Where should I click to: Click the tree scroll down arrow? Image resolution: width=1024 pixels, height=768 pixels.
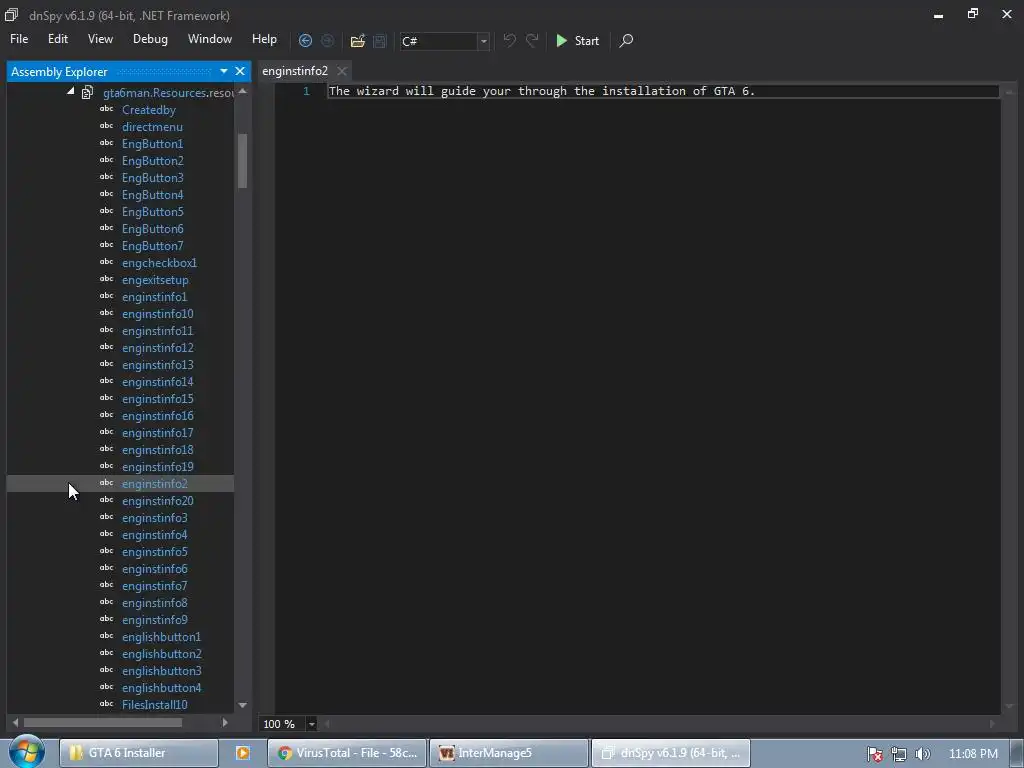point(242,705)
